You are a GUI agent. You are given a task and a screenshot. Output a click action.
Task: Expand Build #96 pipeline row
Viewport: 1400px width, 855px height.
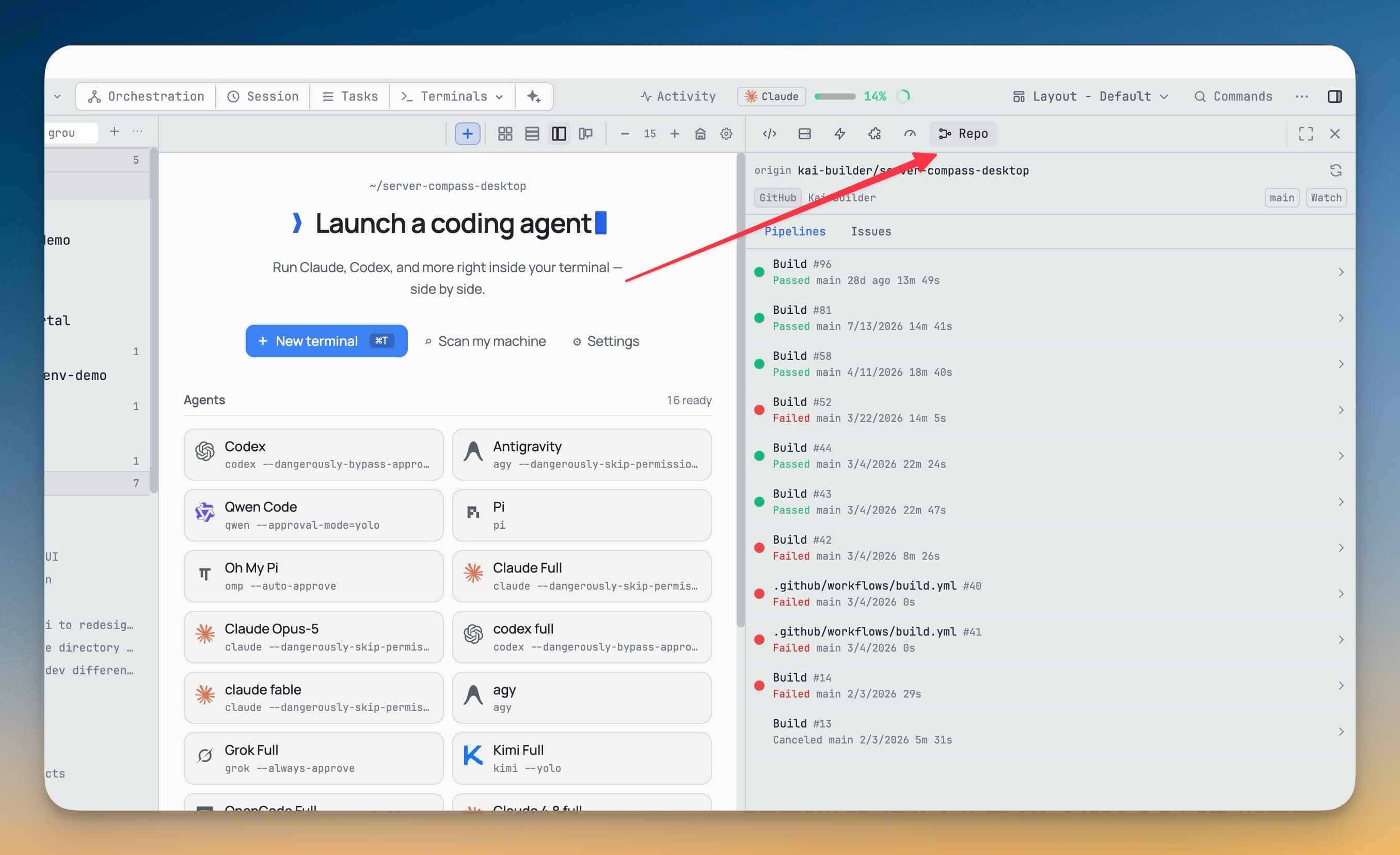1049,272
